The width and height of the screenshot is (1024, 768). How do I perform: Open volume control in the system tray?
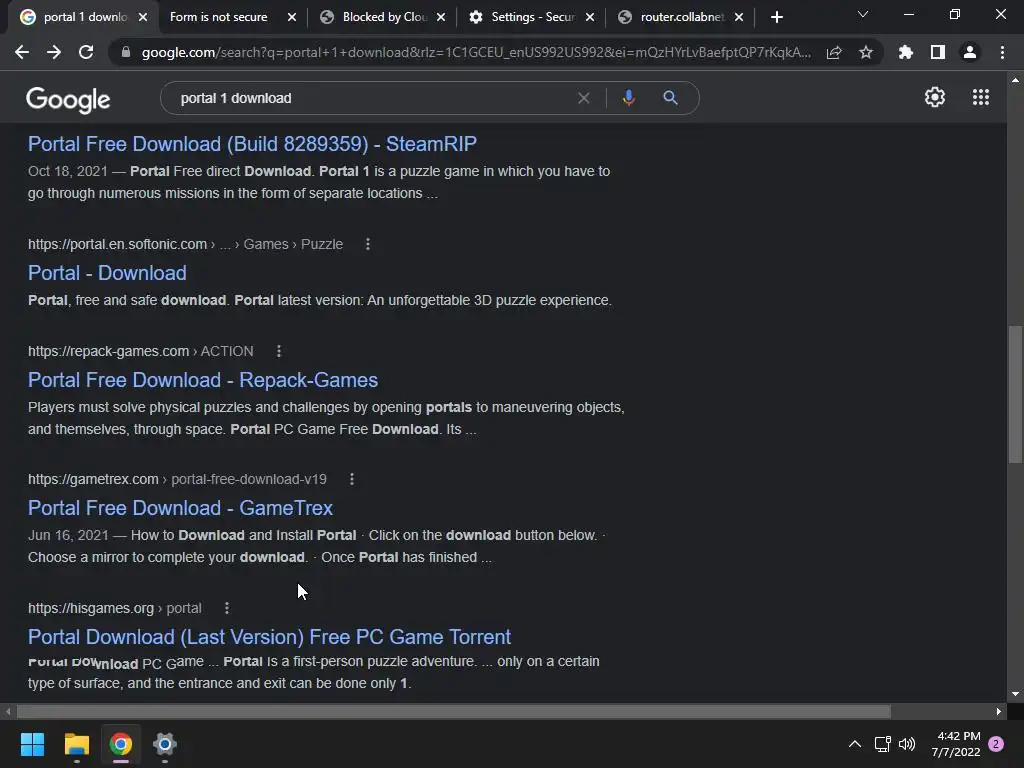tap(907, 744)
